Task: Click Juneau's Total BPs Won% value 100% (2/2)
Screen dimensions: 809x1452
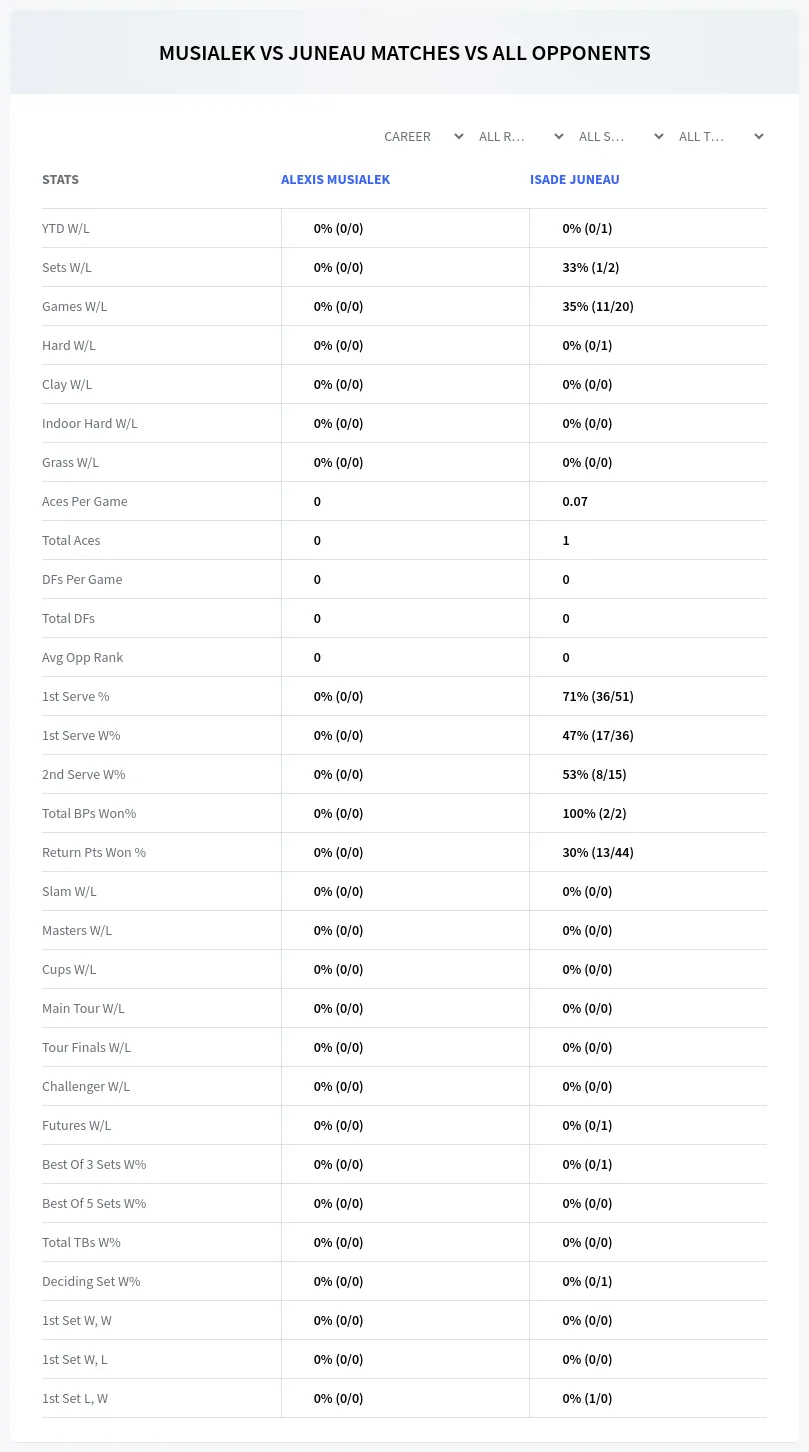Action: 594,813
